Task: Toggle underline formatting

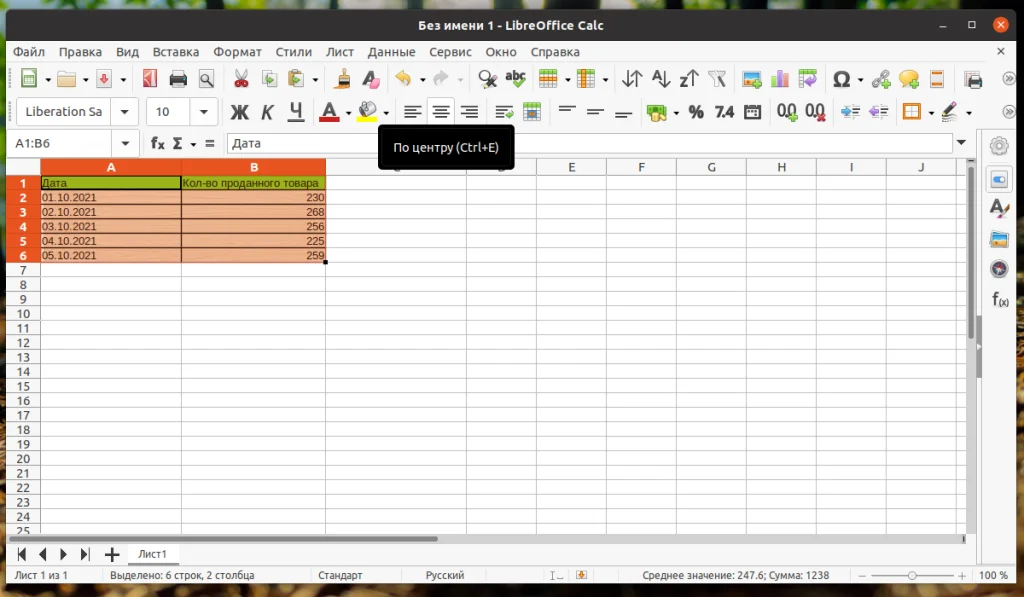Action: [x=295, y=112]
